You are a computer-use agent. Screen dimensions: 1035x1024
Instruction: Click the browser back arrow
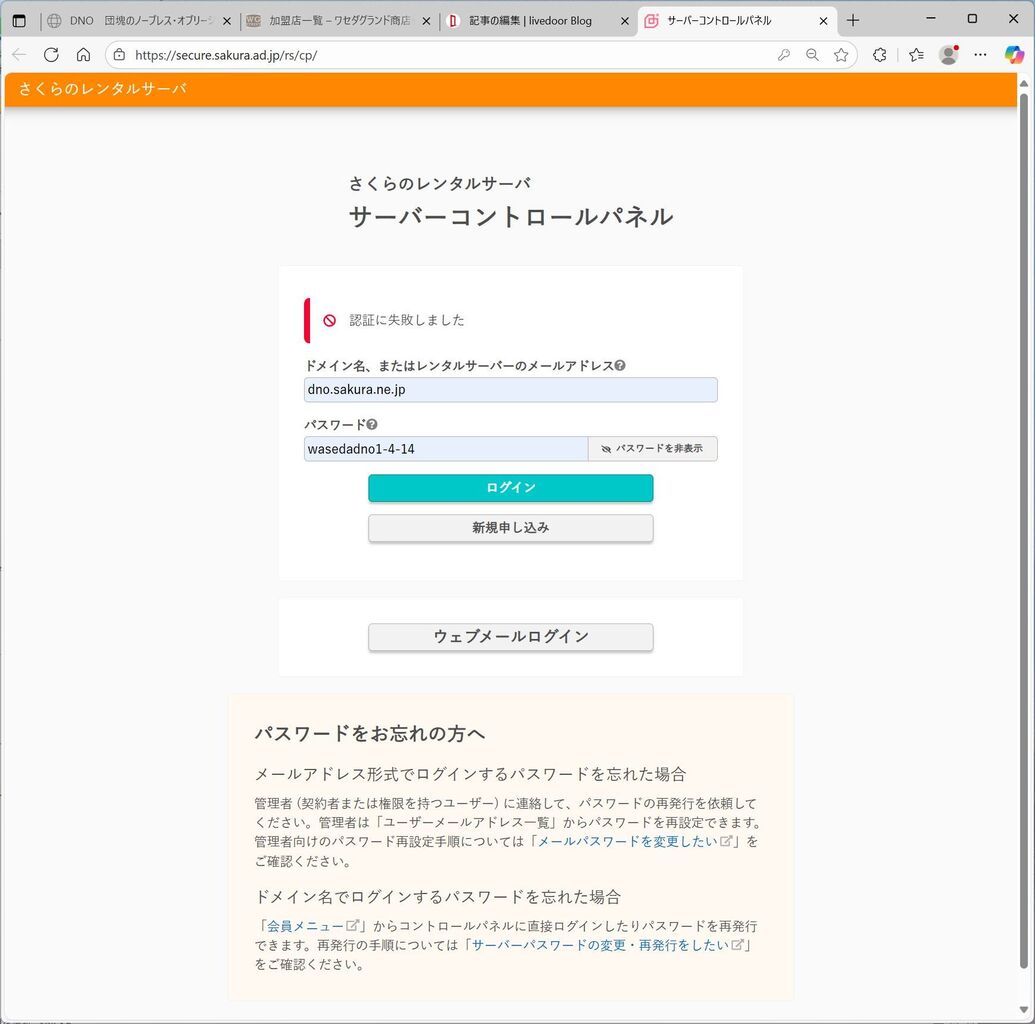[x=19, y=55]
